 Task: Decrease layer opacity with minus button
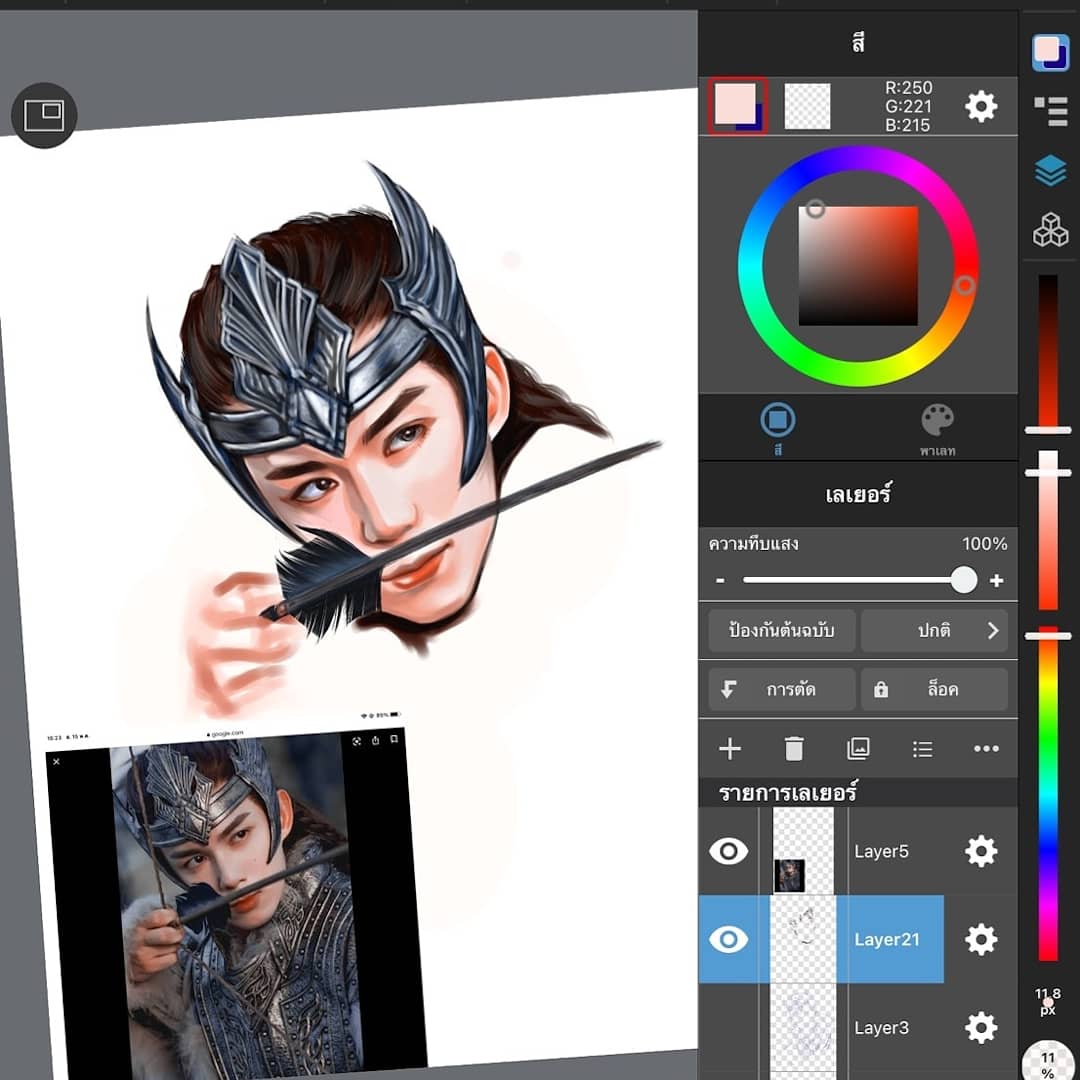pos(720,581)
